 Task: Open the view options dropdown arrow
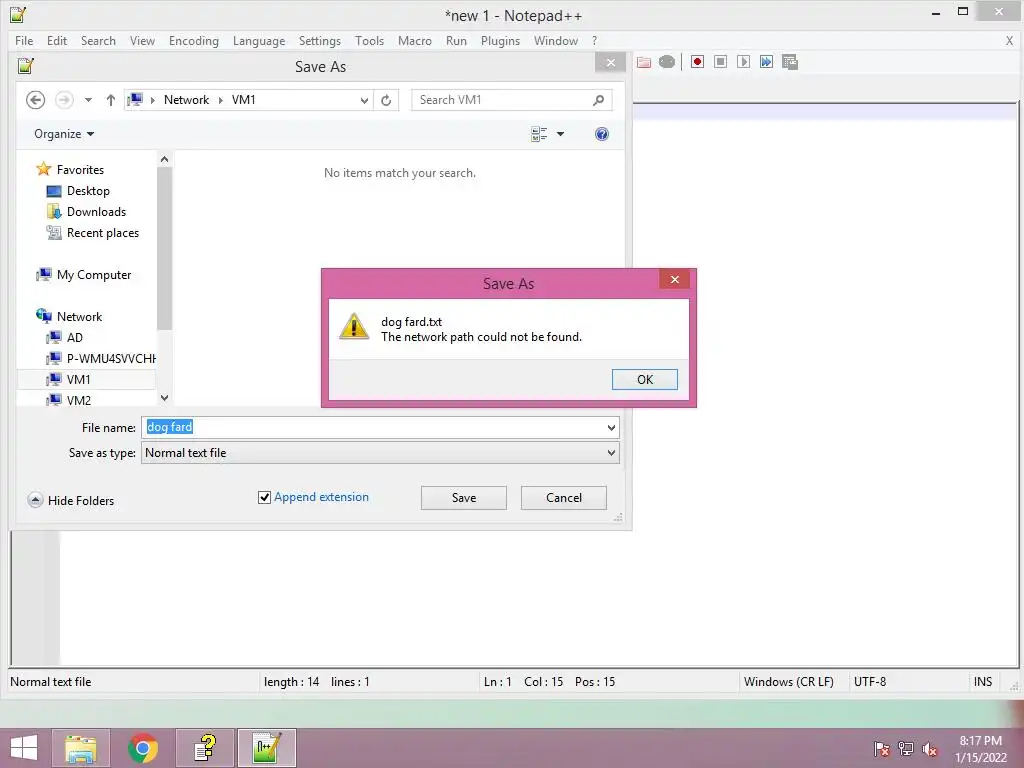[560, 134]
